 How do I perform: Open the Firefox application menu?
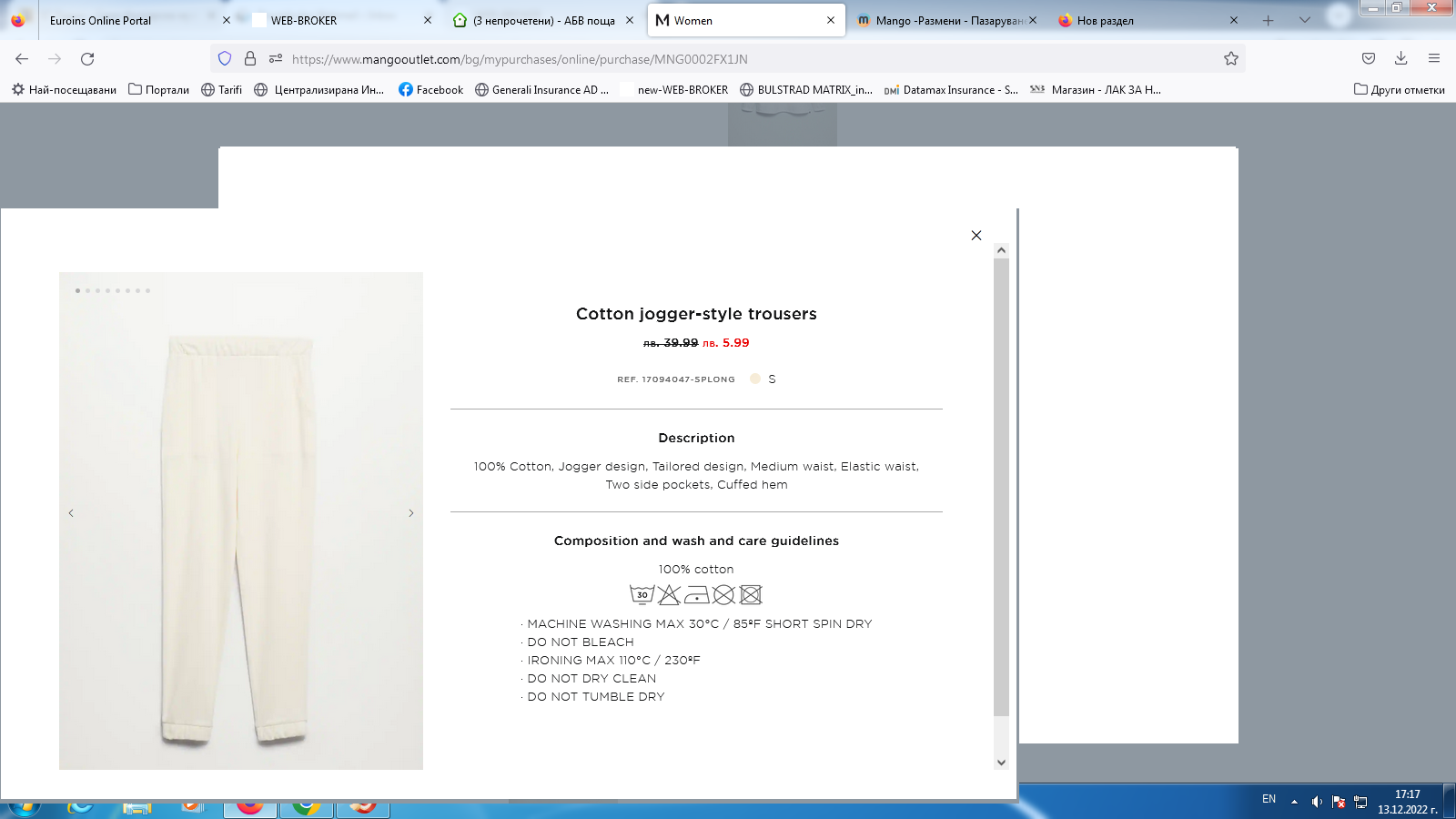tap(1434, 59)
